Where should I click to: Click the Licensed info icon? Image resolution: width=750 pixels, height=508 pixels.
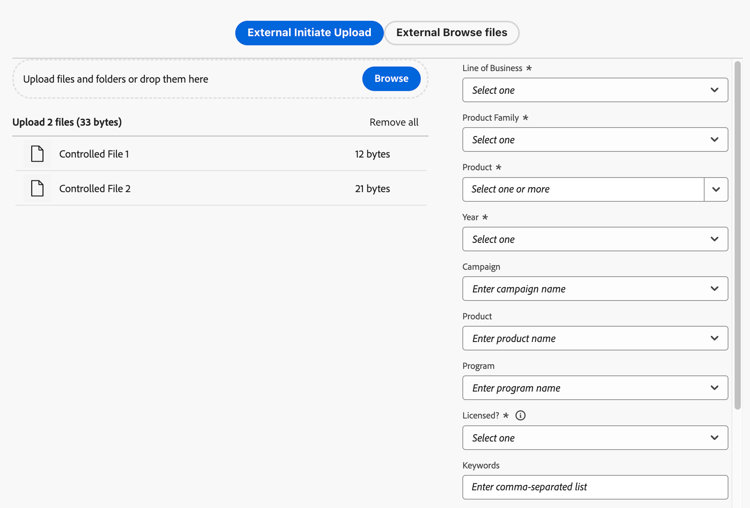point(520,415)
